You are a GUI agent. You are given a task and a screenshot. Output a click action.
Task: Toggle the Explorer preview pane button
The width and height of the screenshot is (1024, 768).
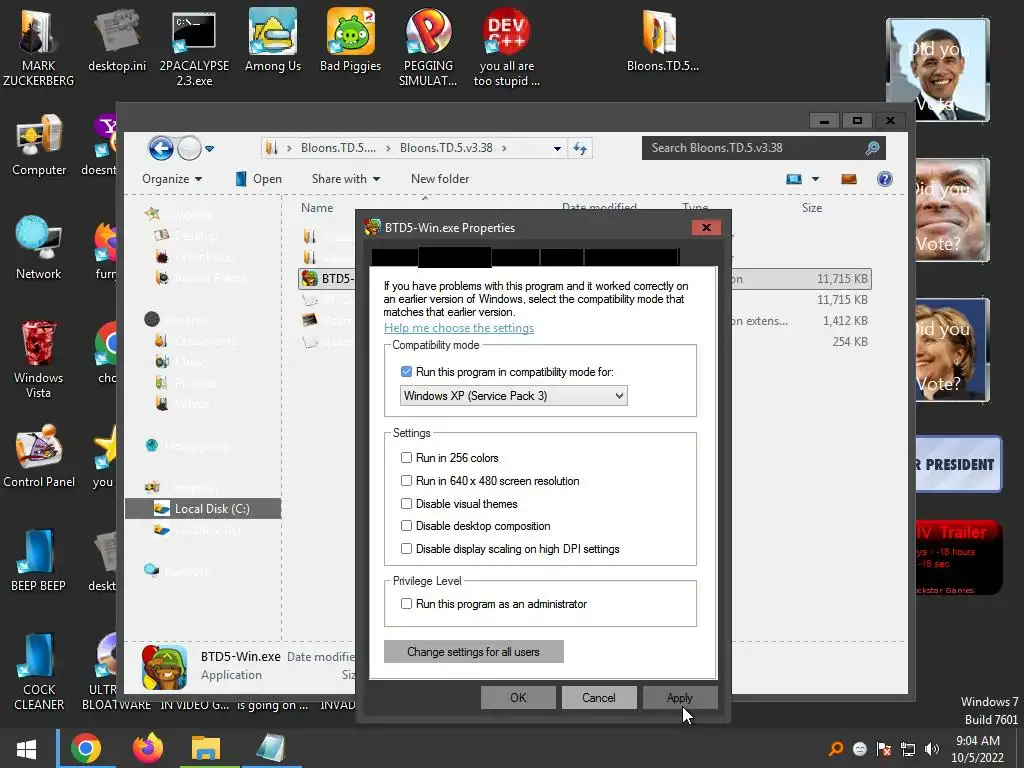848,179
